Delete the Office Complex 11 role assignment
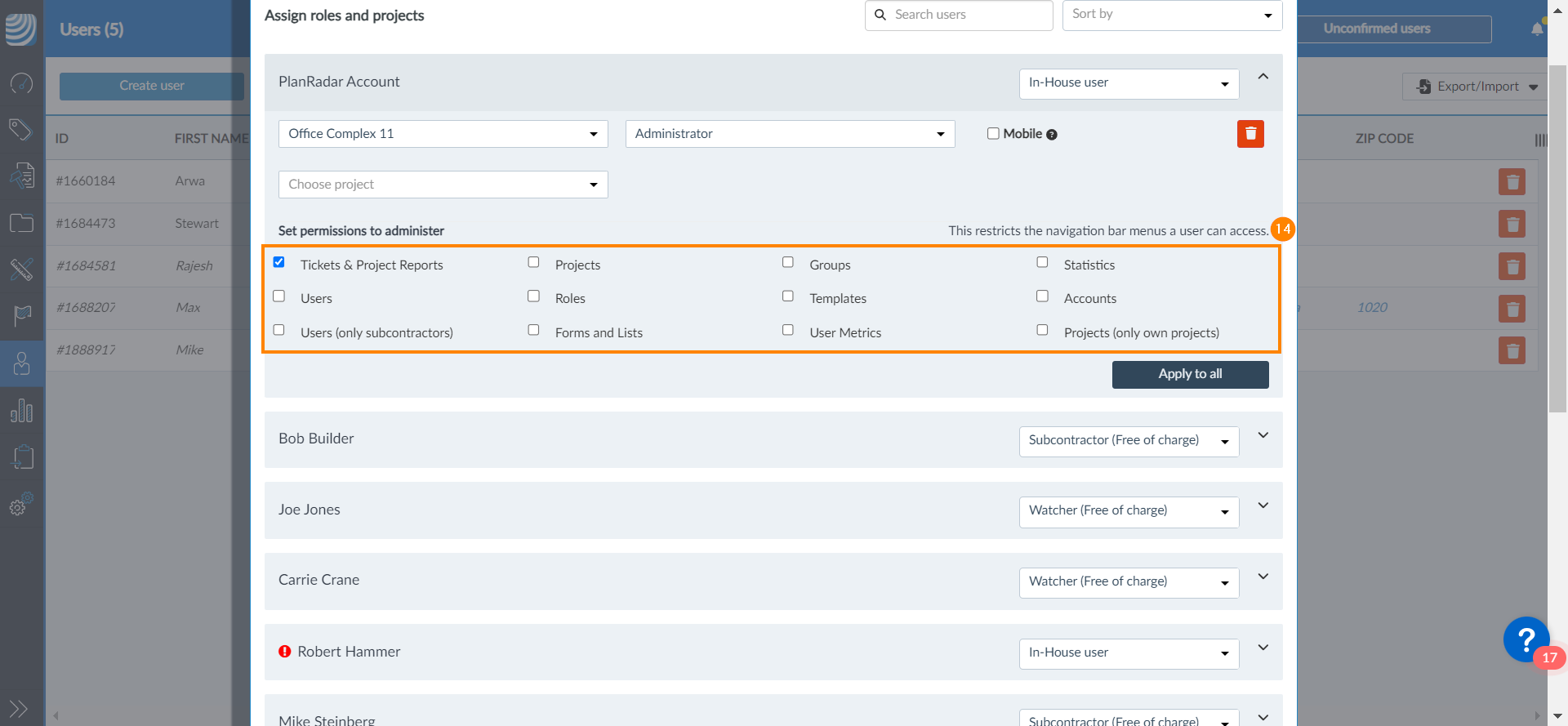1568x726 pixels. coord(1249,134)
